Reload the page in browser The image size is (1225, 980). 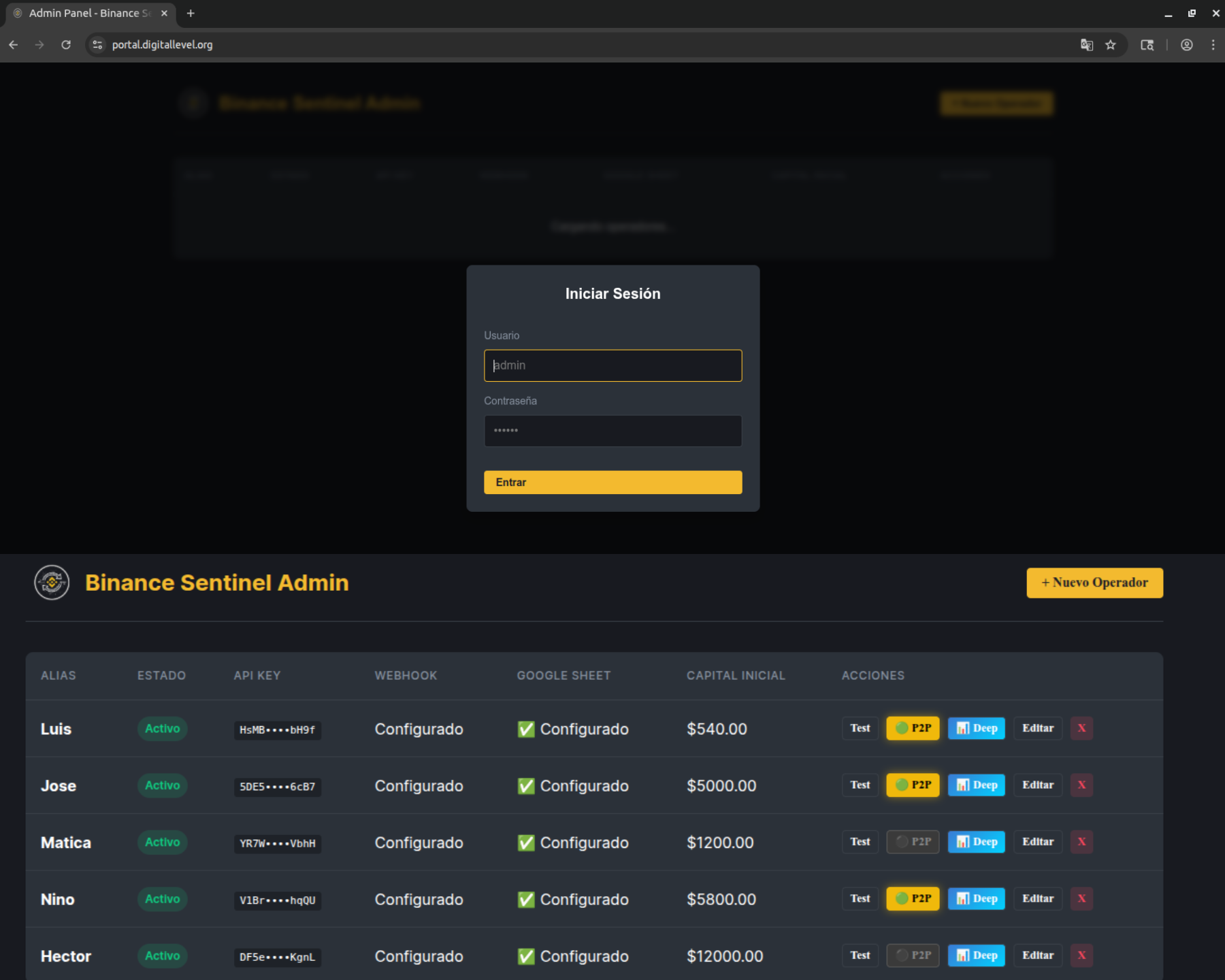click(66, 45)
